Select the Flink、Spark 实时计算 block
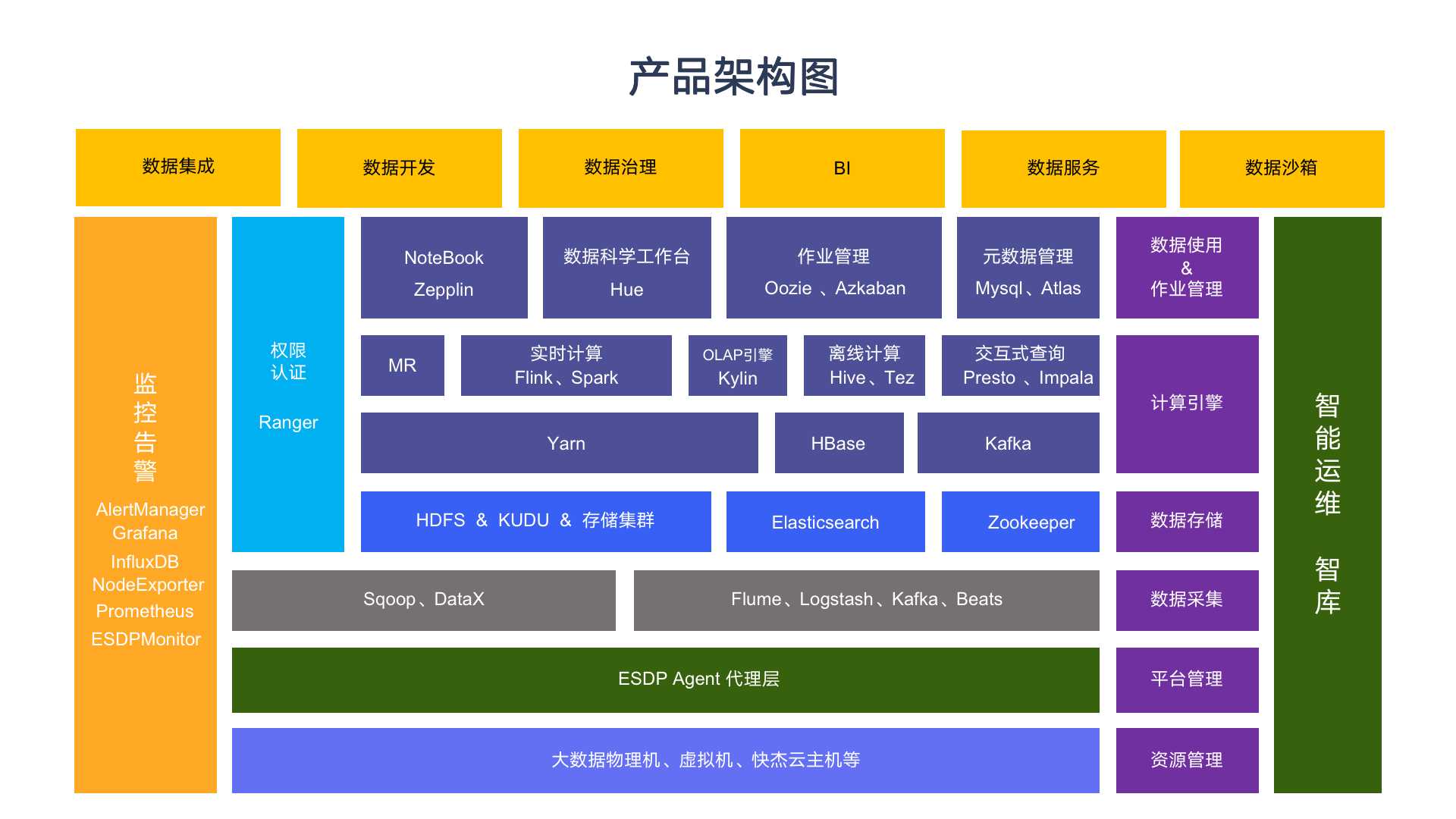Image resolution: width=1456 pixels, height=819 pixels. 566,366
